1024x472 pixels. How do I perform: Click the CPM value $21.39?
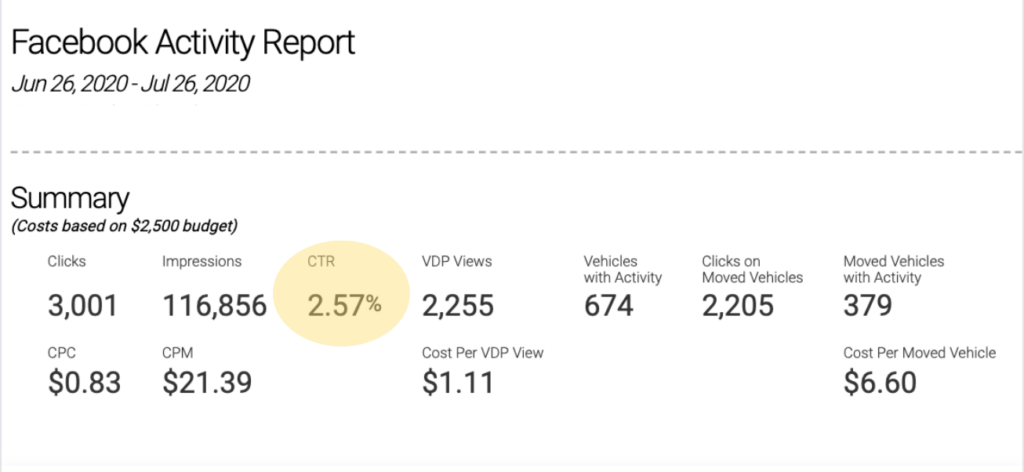tap(207, 383)
